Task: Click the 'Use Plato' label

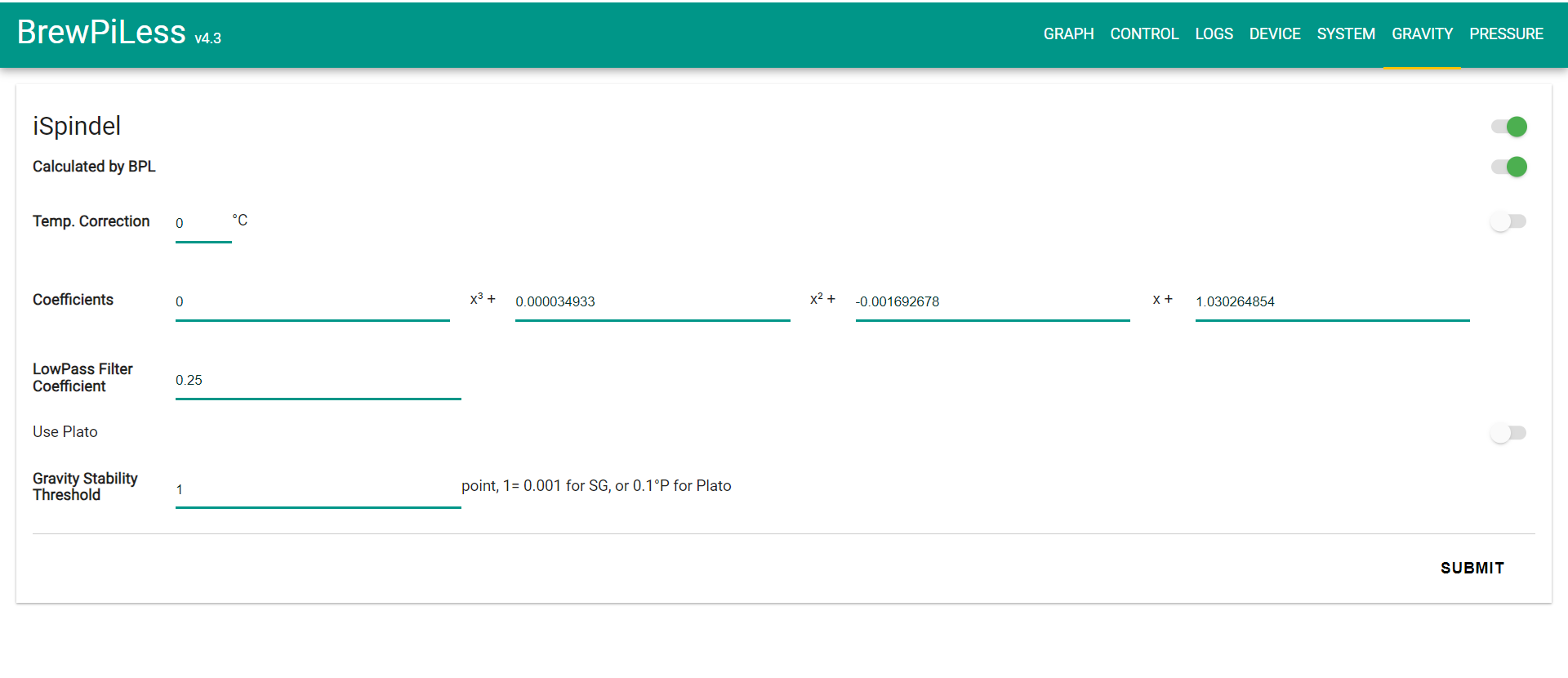Action: (x=65, y=431)
